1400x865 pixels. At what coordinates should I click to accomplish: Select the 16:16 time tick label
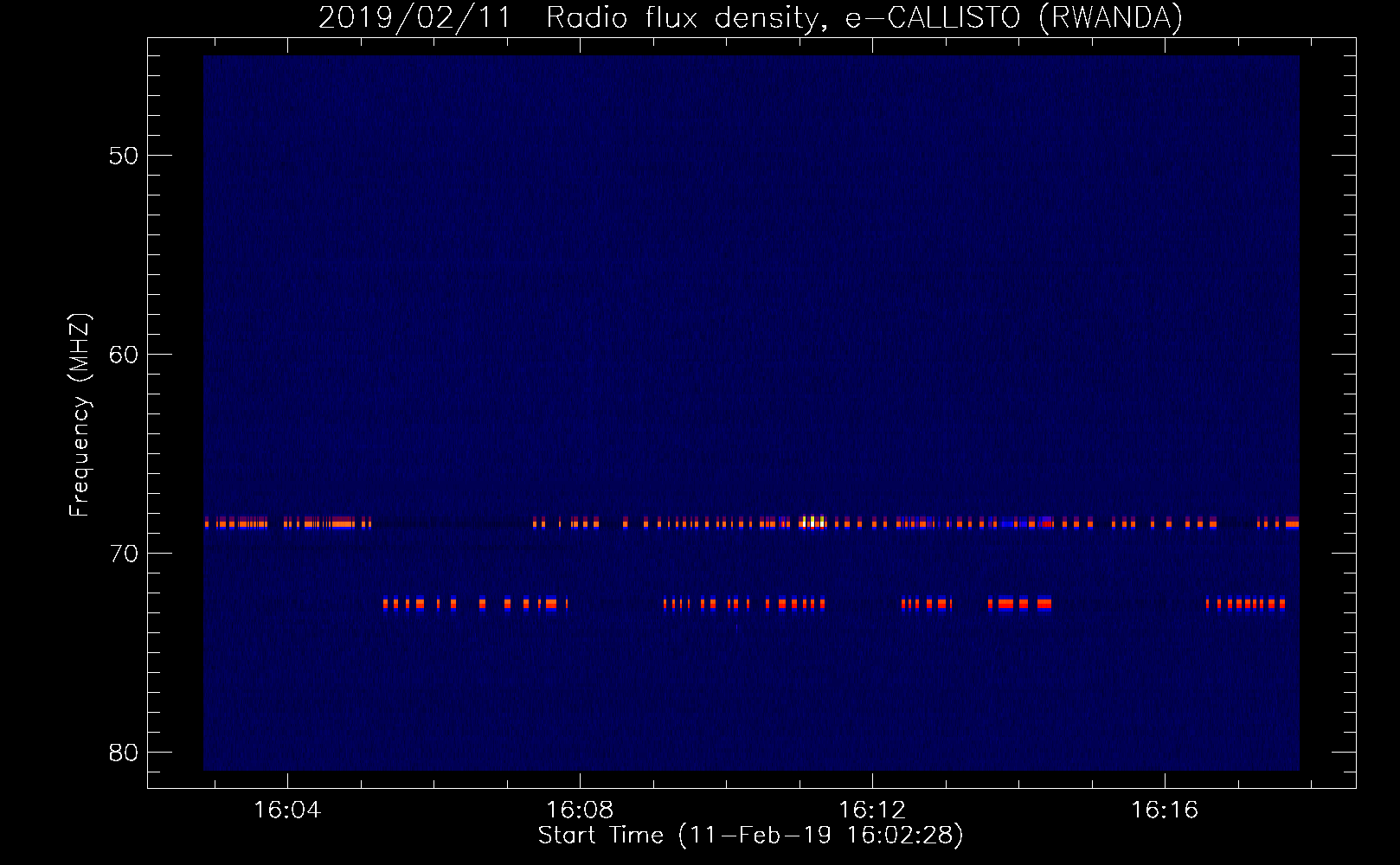click(1165, 810)
